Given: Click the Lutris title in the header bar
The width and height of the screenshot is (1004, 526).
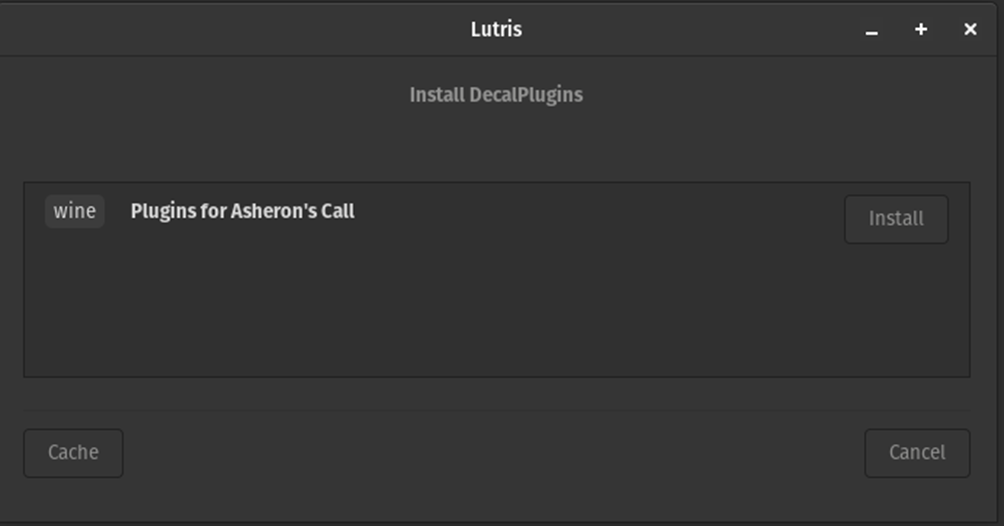Looking at the screenshot, I should (x=496, y=29).
